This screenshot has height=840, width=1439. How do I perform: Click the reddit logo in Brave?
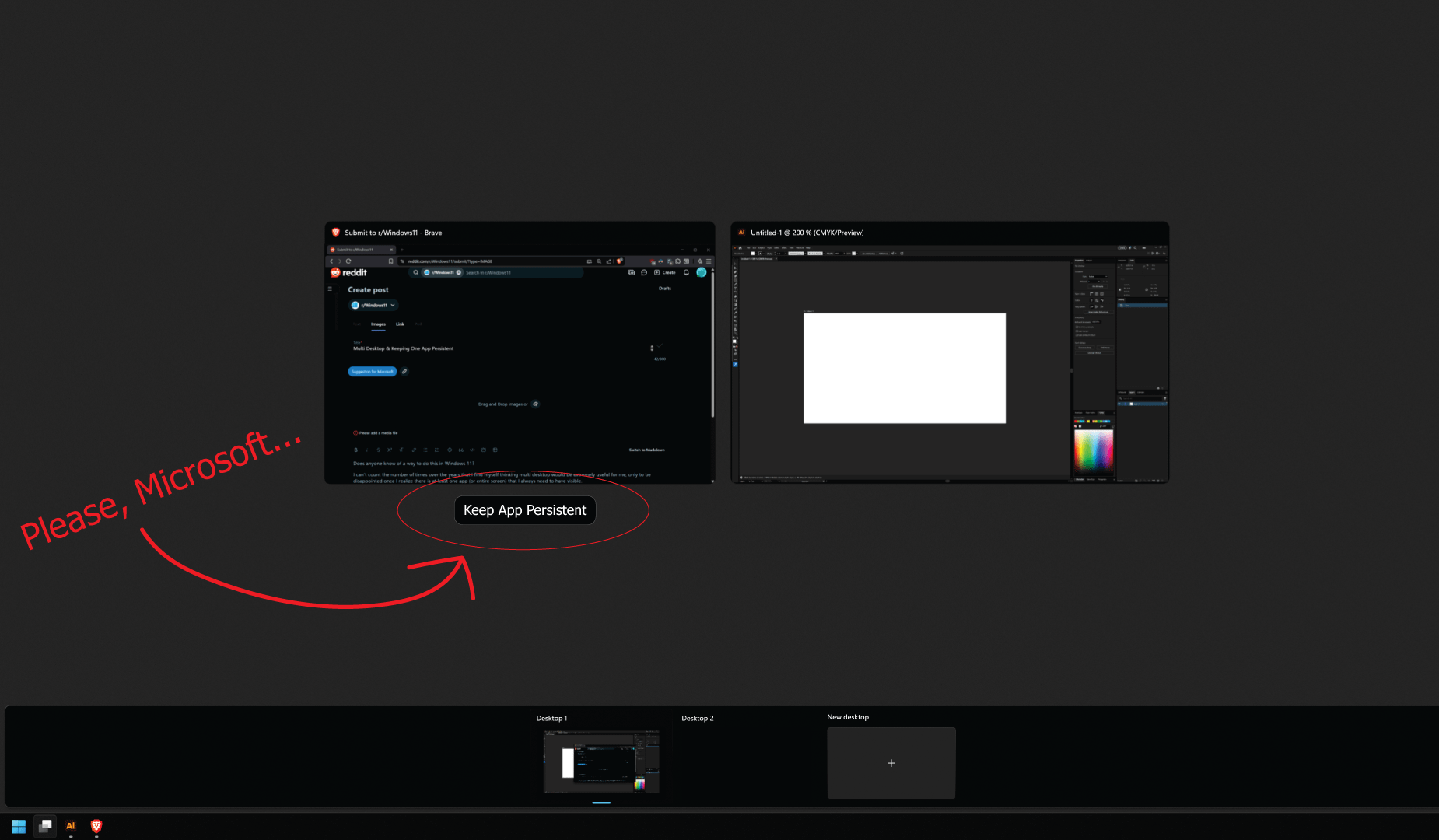click(348, 273)
